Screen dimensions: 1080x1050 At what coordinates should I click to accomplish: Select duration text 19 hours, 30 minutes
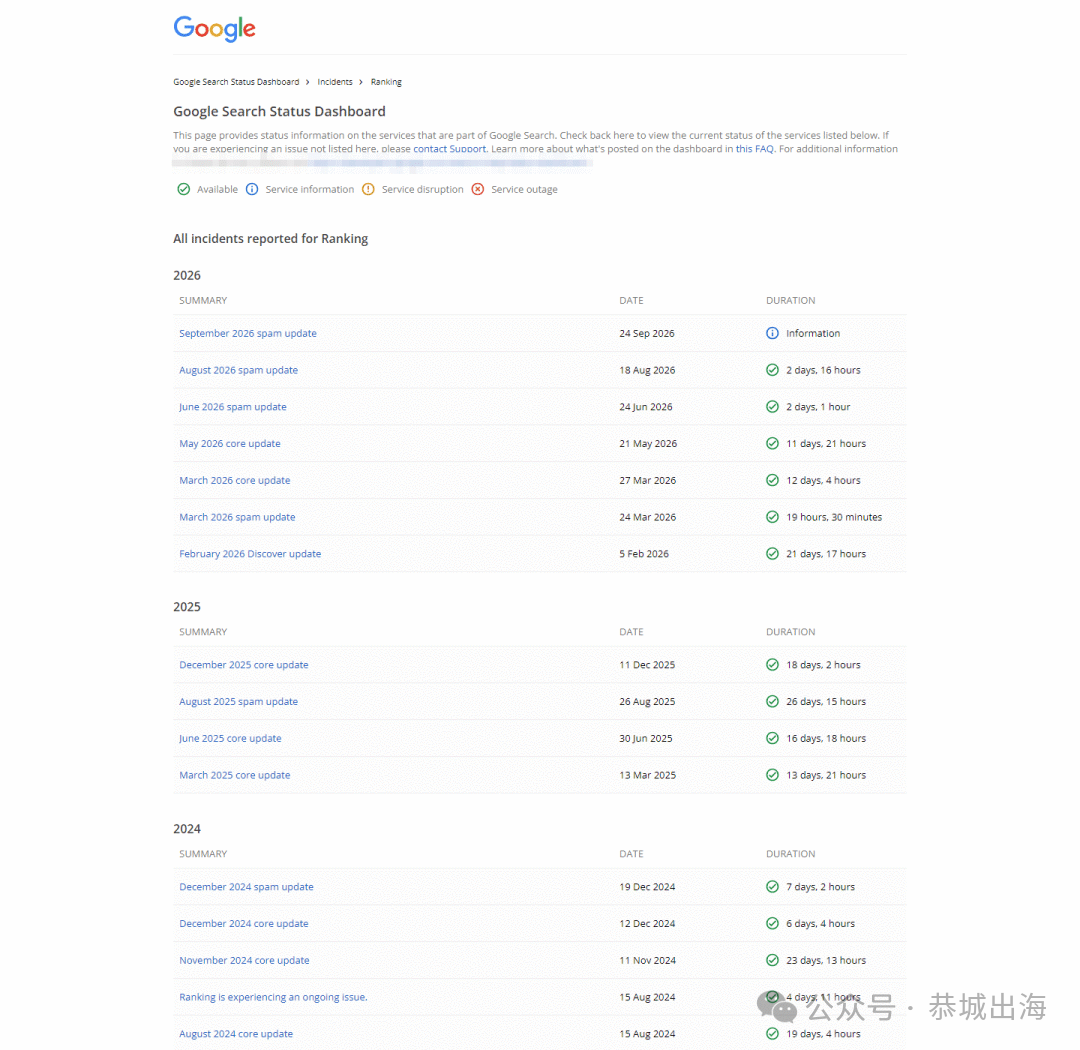[x=834, y=517]
